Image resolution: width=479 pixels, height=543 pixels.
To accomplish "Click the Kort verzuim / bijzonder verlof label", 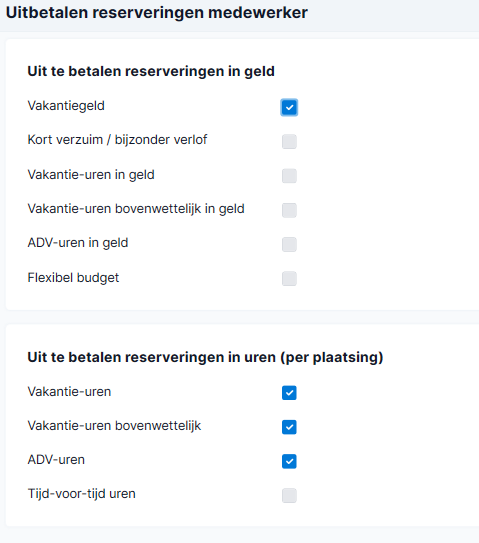I will pos(117,140).
